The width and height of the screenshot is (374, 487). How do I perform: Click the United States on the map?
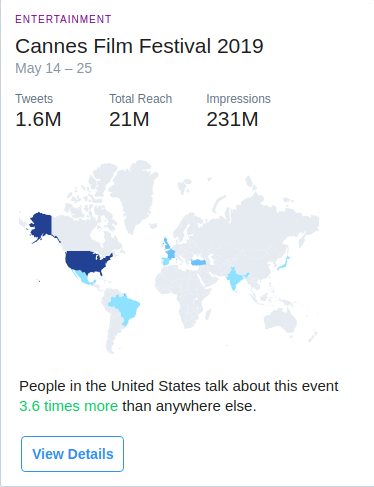tap(87, 262)
